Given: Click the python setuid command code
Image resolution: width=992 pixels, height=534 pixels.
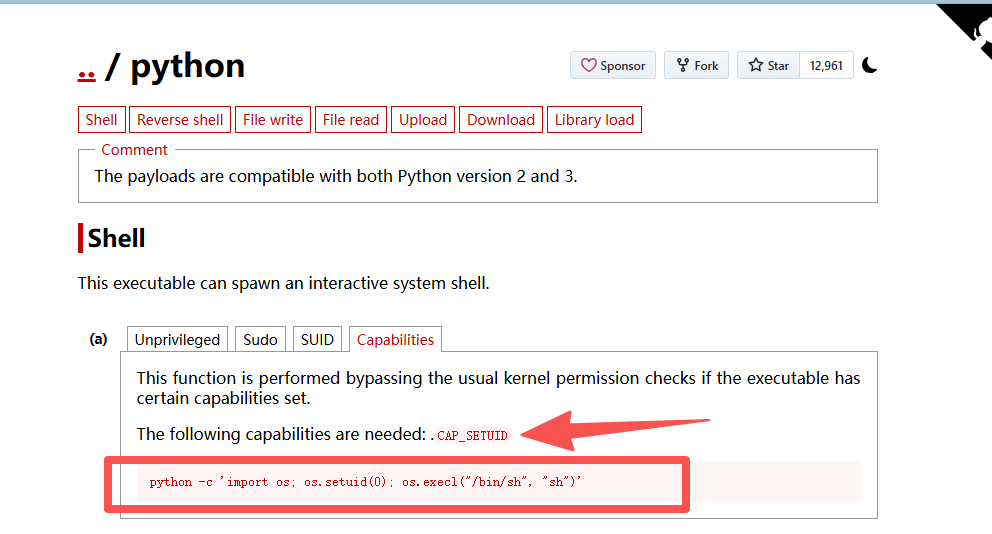Looking at the screenshot, I should [x=365, y=482].
